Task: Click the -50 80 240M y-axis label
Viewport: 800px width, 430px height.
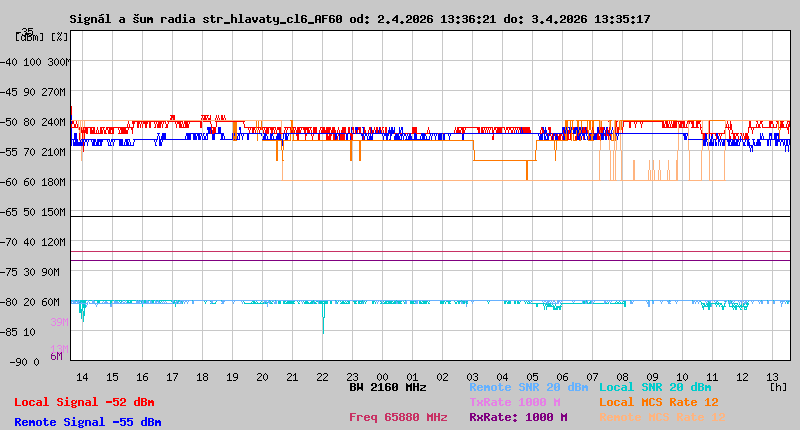Action: click(x=41, y=122)
